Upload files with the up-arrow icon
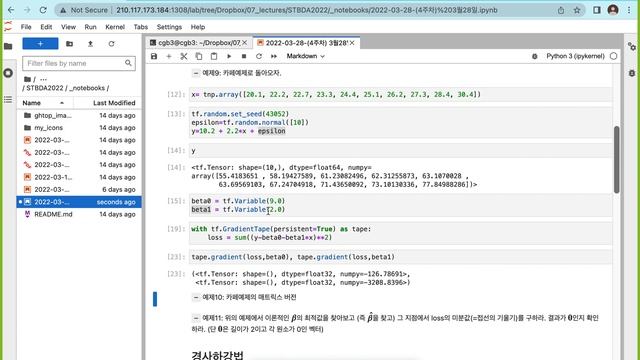Image resolution: width=640 pixels, height=360 pixels. (x=90, y=44)
